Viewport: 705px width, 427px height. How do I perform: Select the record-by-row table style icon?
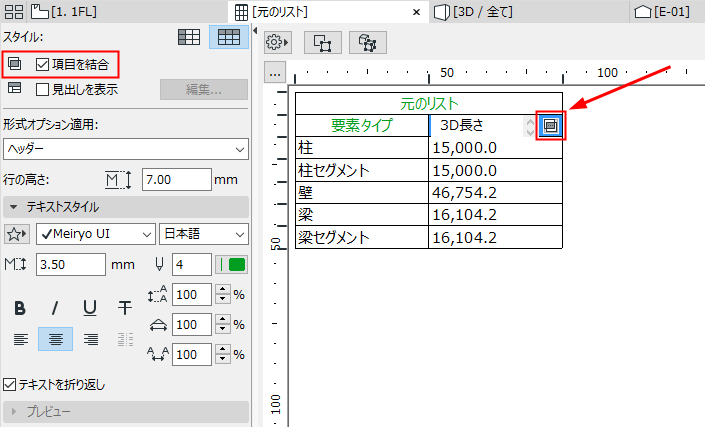189,37
